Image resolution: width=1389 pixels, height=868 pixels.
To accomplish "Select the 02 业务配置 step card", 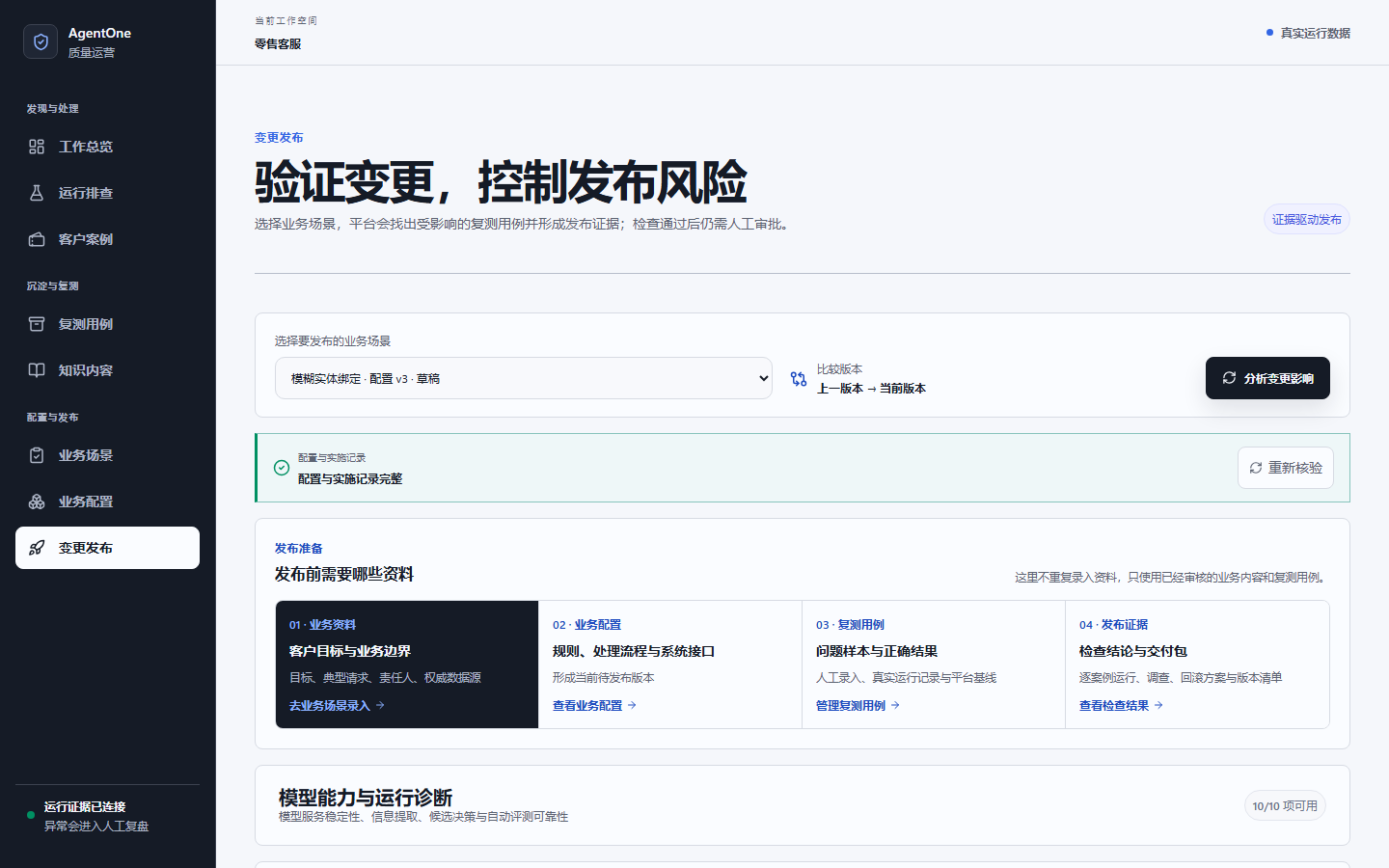I will point(670,665).
